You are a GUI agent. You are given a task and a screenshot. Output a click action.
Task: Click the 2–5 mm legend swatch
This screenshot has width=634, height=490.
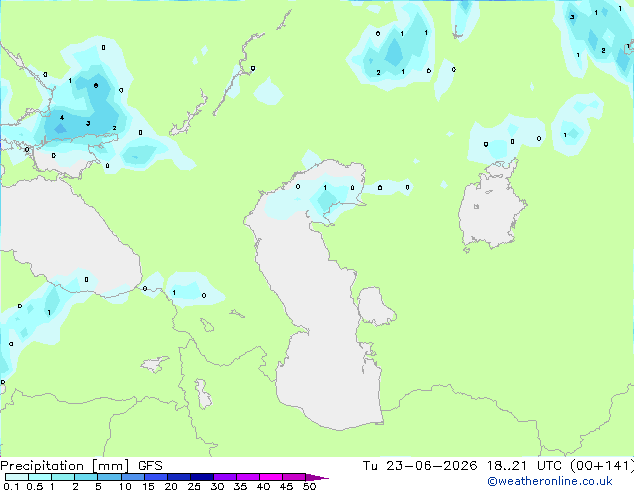pyautogui.click(x=86, y=477)
